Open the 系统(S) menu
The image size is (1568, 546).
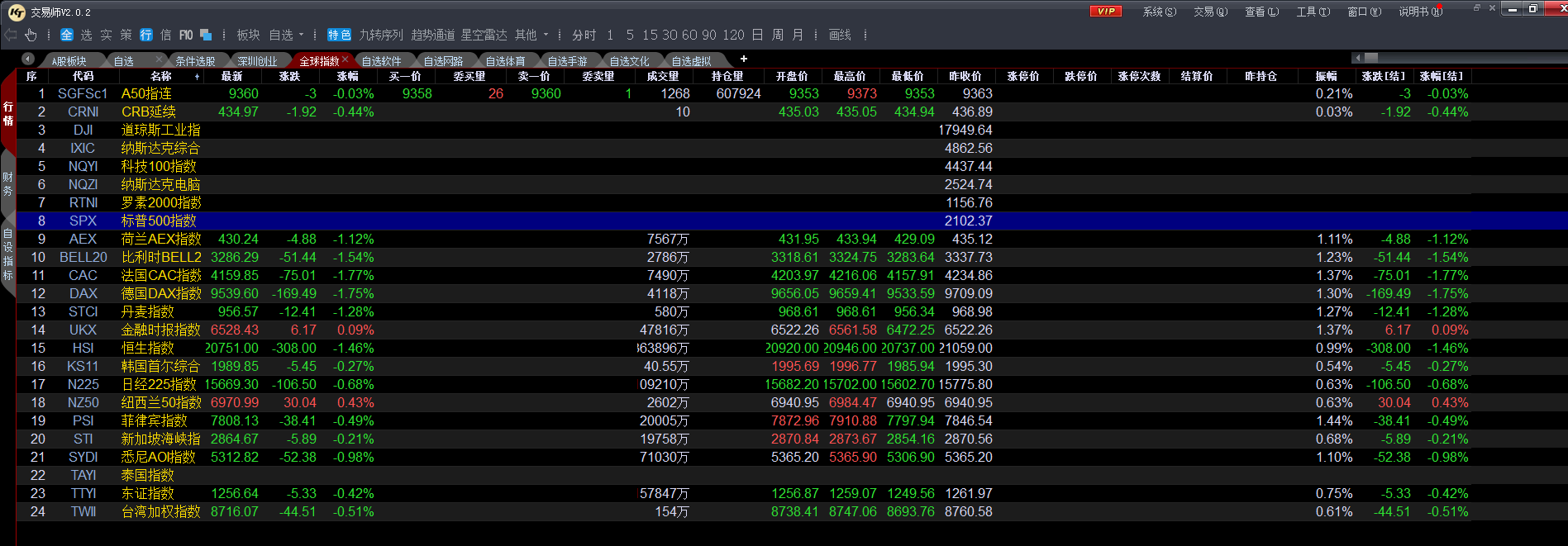click(1159, 12)
